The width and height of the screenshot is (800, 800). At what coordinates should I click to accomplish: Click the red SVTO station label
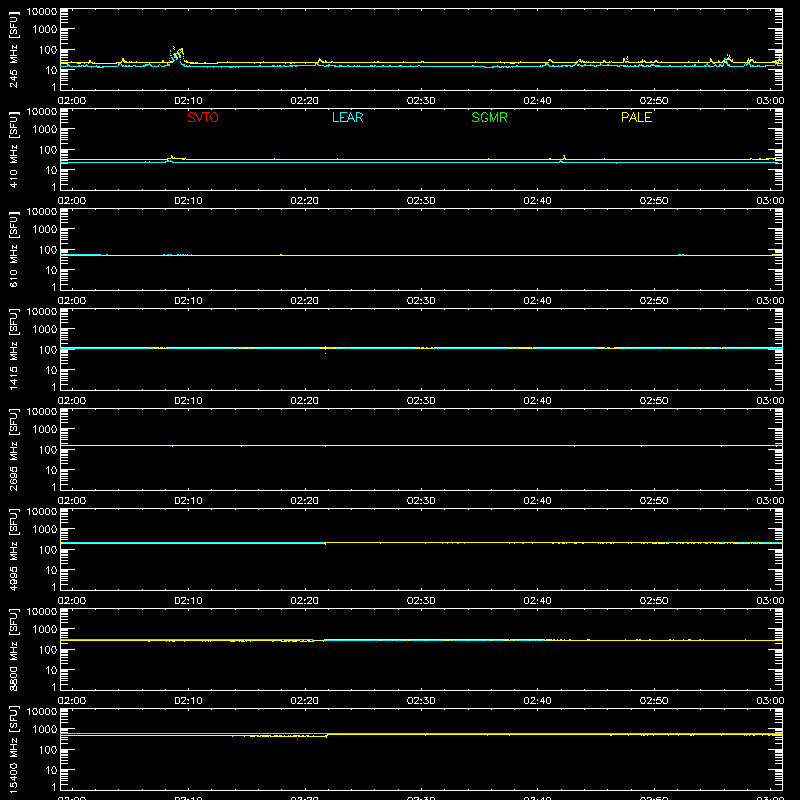(203, 117)
